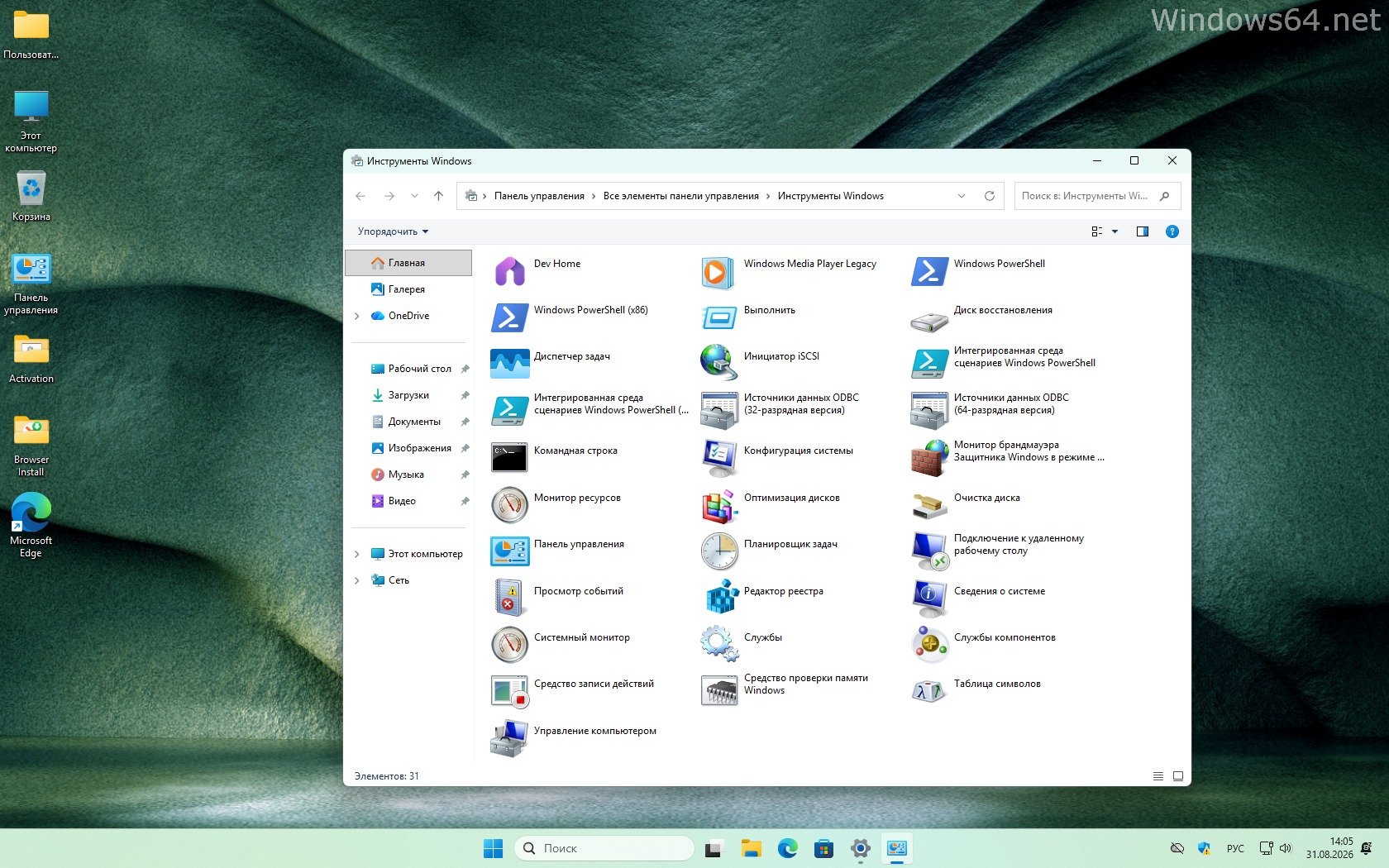Switch to large thumbnails view in status bar
The image size is (1389, 868).
tap(1178, 776)
